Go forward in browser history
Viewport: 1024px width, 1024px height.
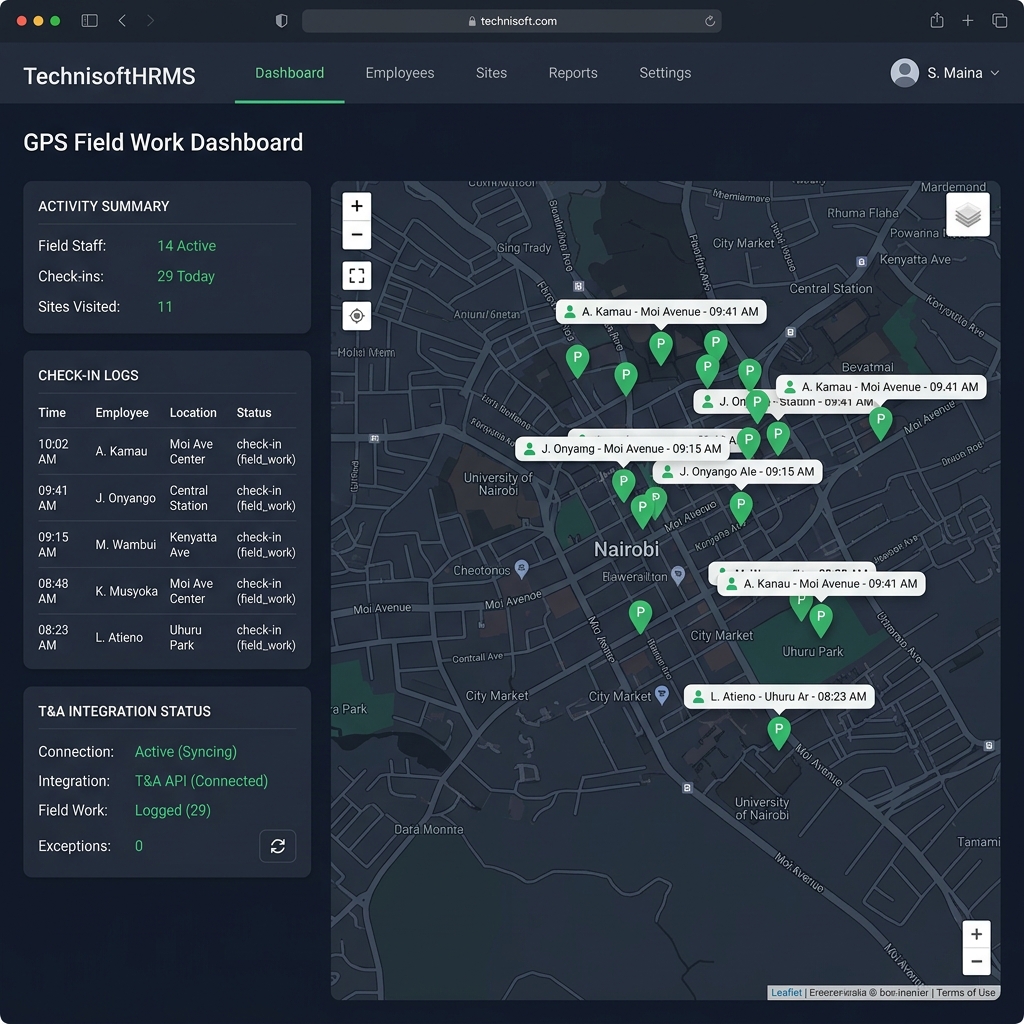[151, 21]
